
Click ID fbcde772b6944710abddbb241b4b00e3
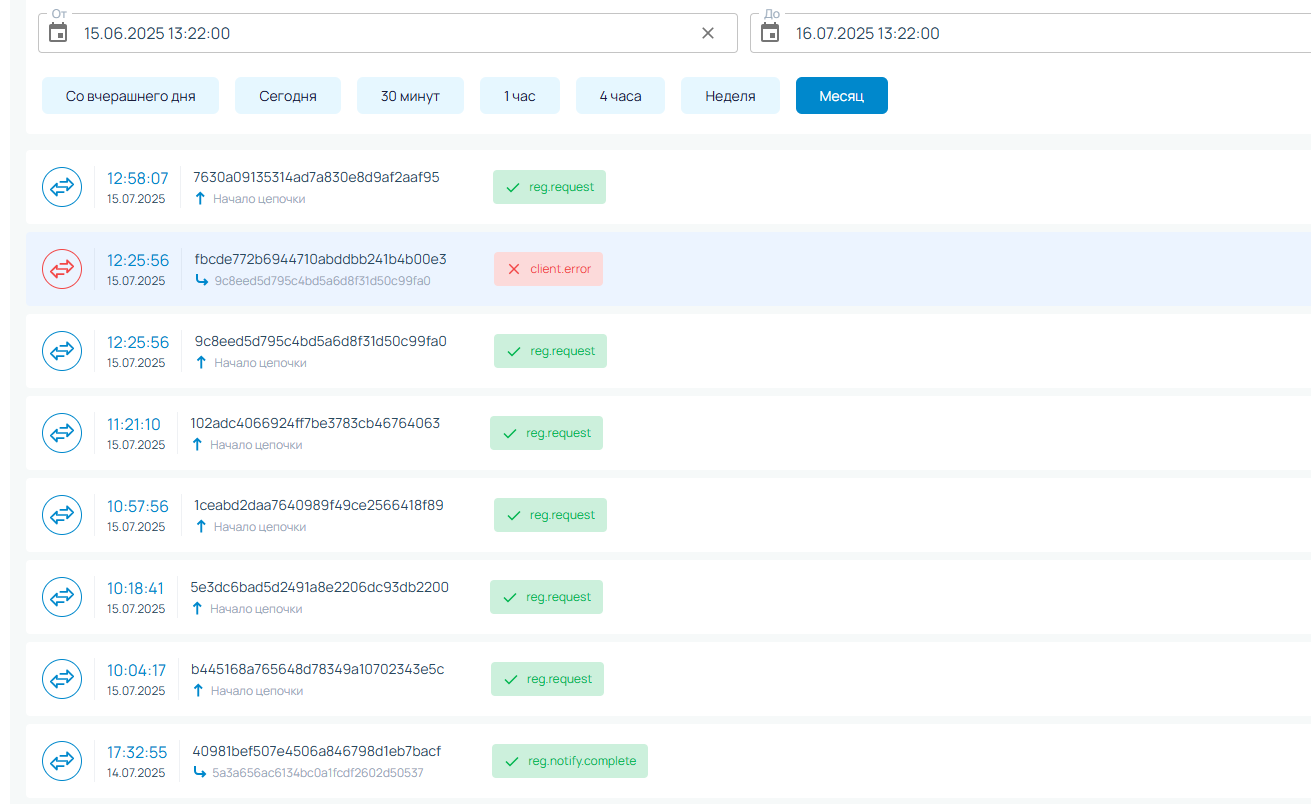coord(321,259)
